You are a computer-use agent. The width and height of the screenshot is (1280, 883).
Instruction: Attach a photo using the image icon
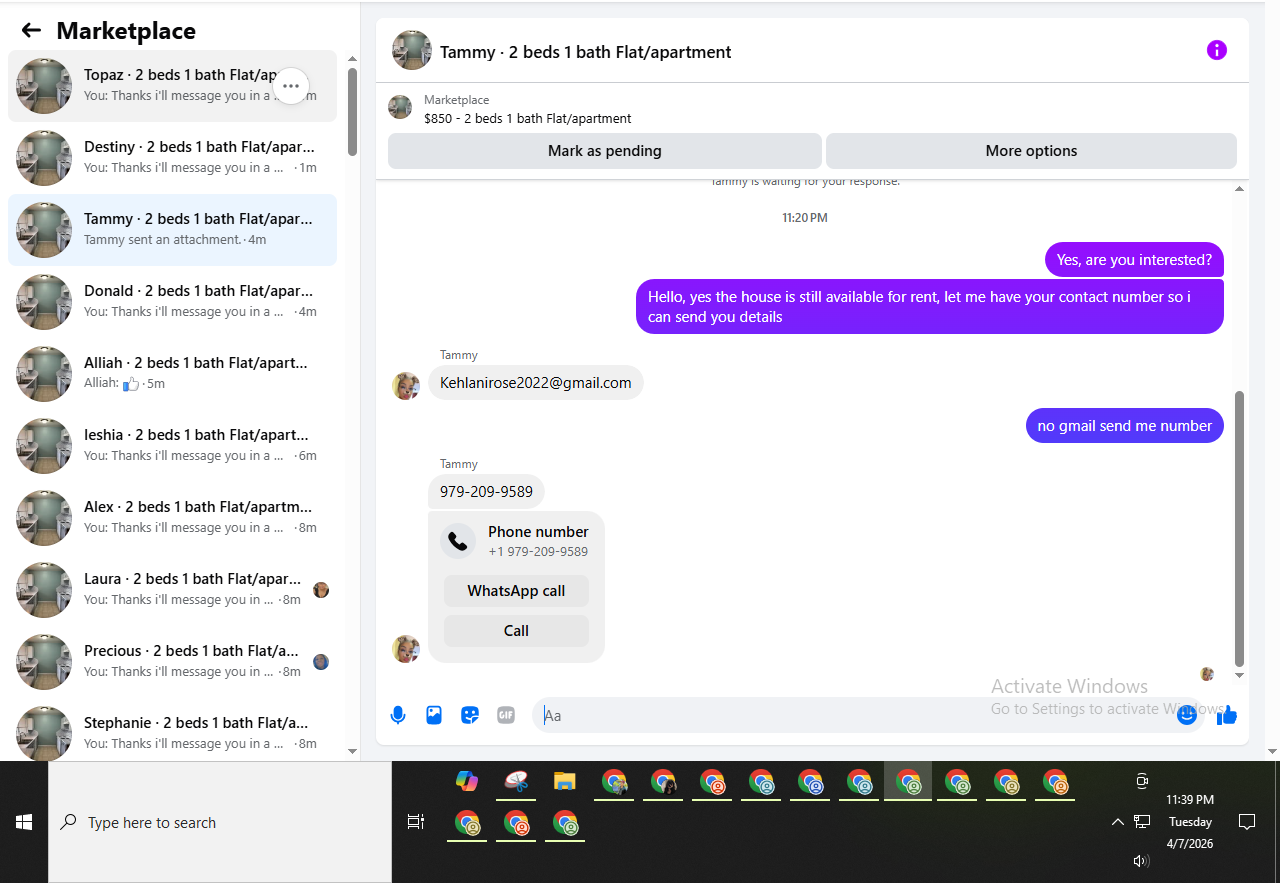coord(434,715)
